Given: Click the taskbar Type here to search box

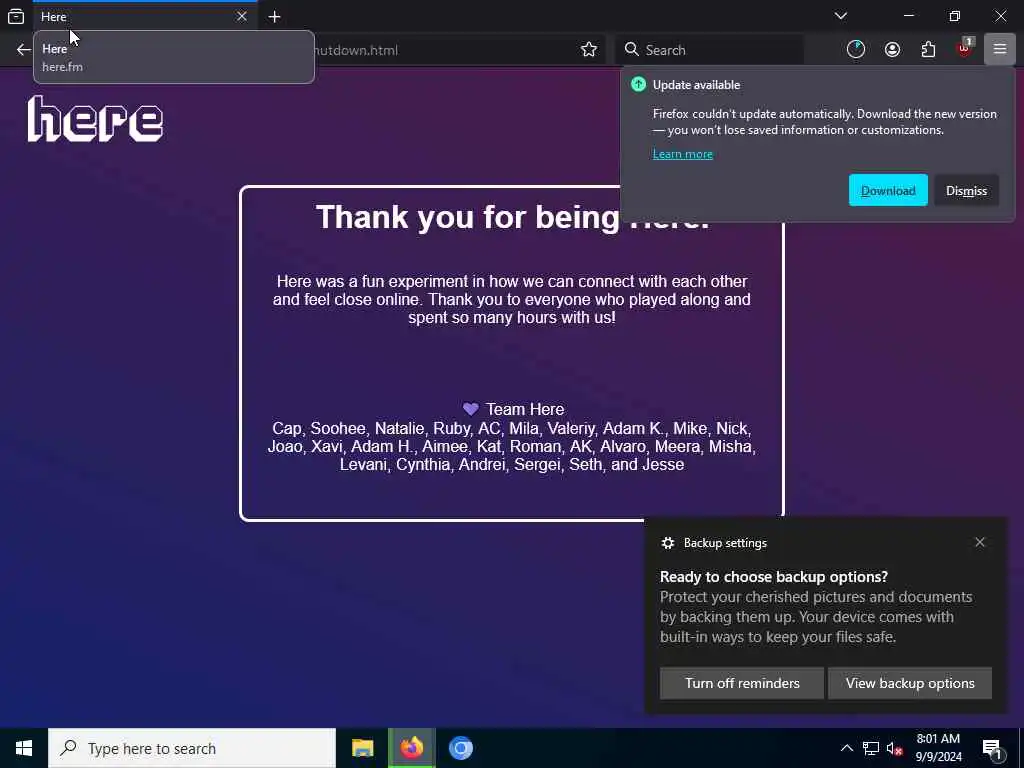Looking at the screenshot, I should pyautogui.click(x=192, y=748).
